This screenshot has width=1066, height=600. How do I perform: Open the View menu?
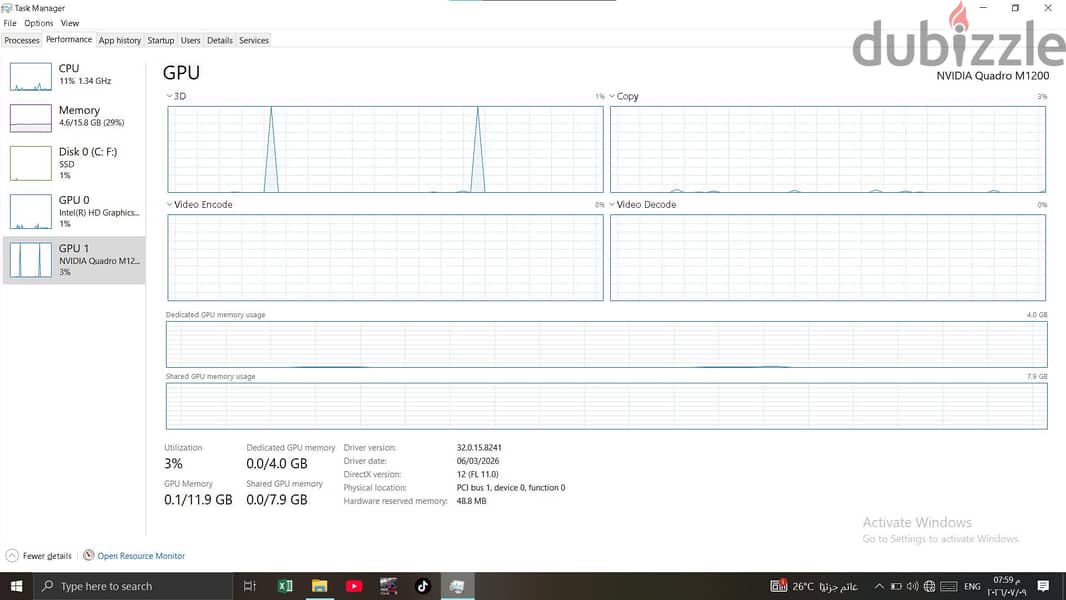pos(70,23)
